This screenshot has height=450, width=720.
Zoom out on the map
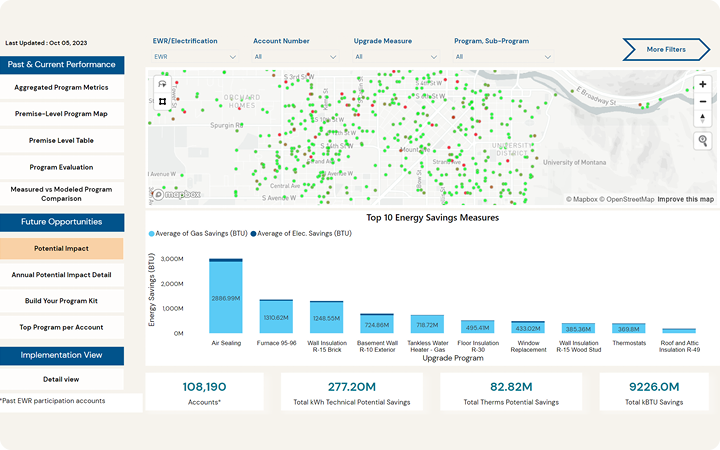point(703,101)
